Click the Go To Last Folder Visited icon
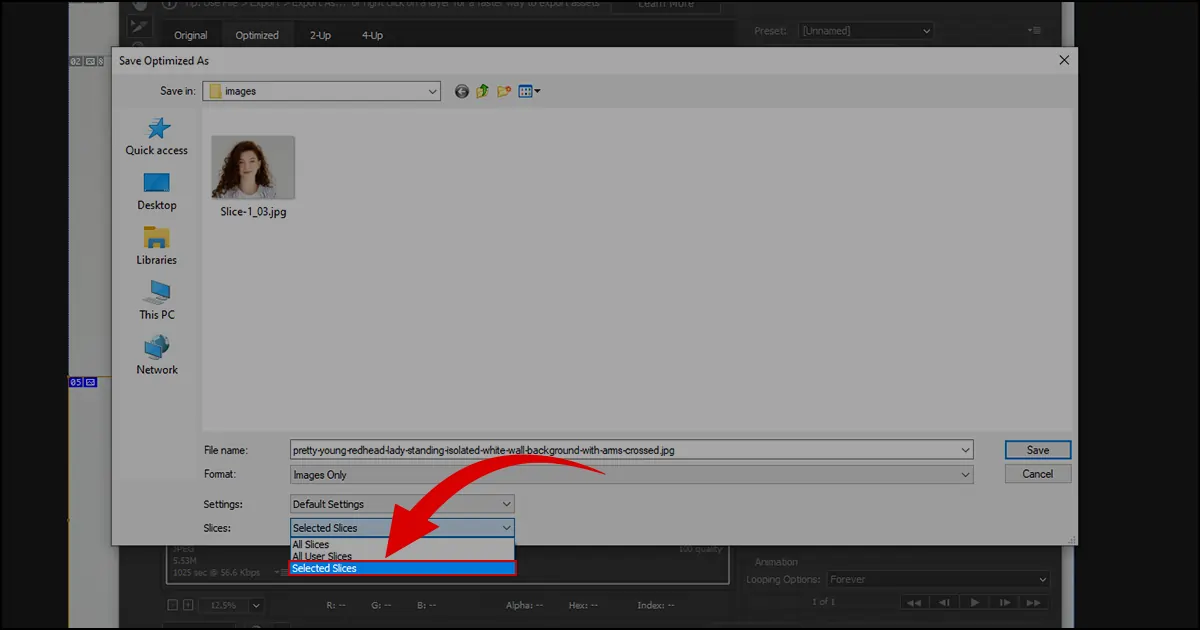The image size is (1200, 630). 461,91
